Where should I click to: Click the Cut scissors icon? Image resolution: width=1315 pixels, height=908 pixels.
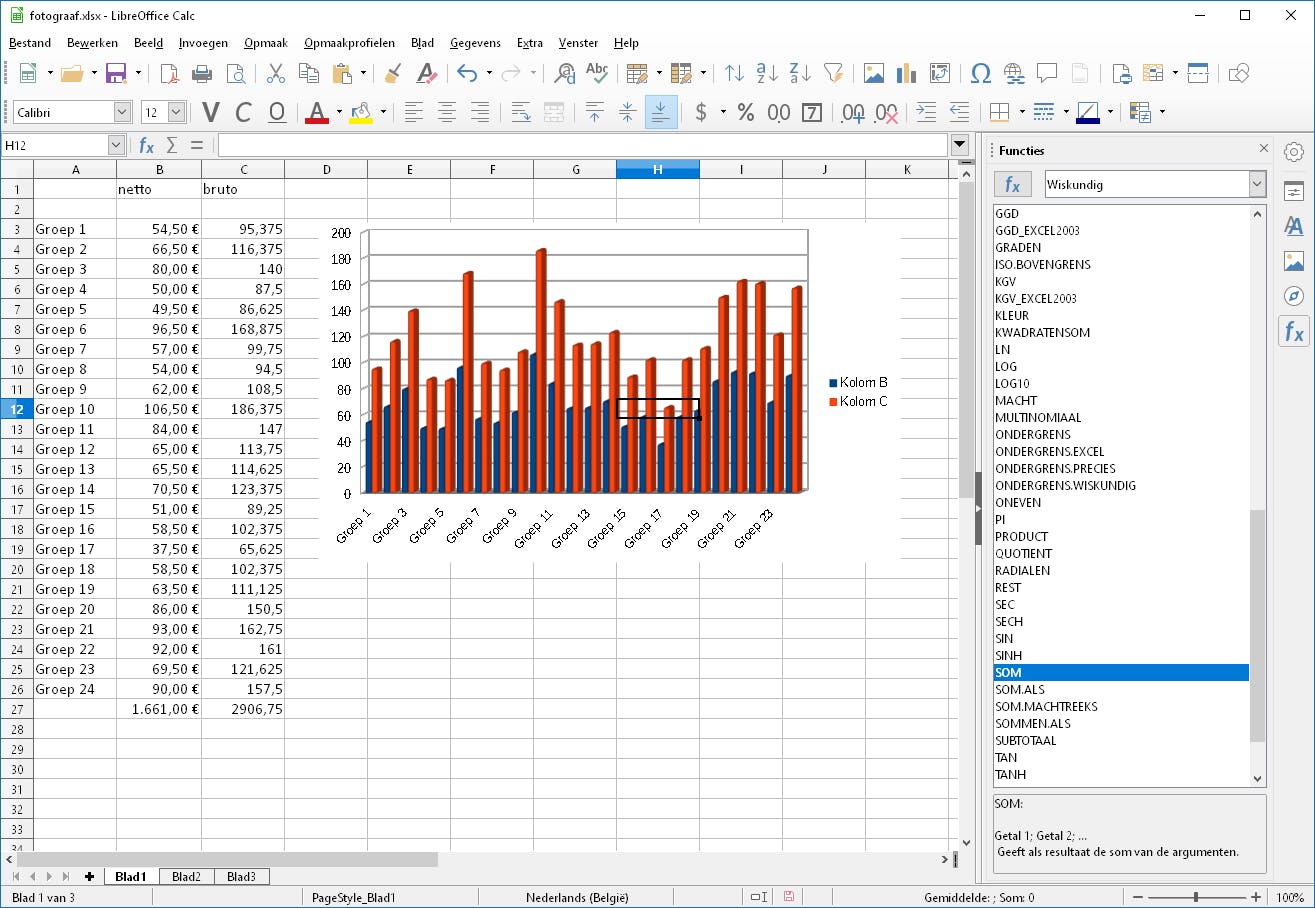pos(275,73)
